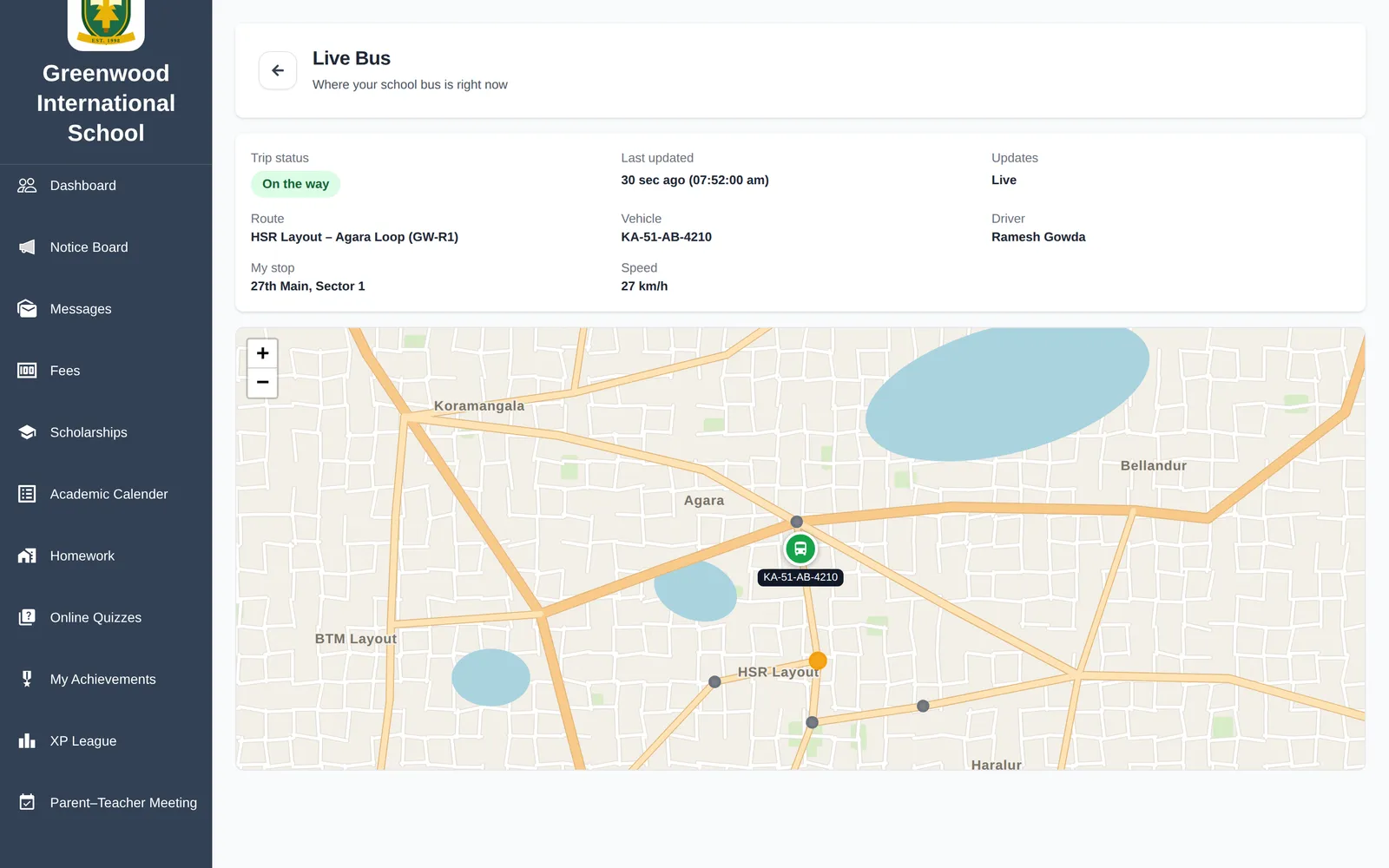This screenshot has height=868, width=1389.
Task: View My Achievements
Action: click(106, 679)
